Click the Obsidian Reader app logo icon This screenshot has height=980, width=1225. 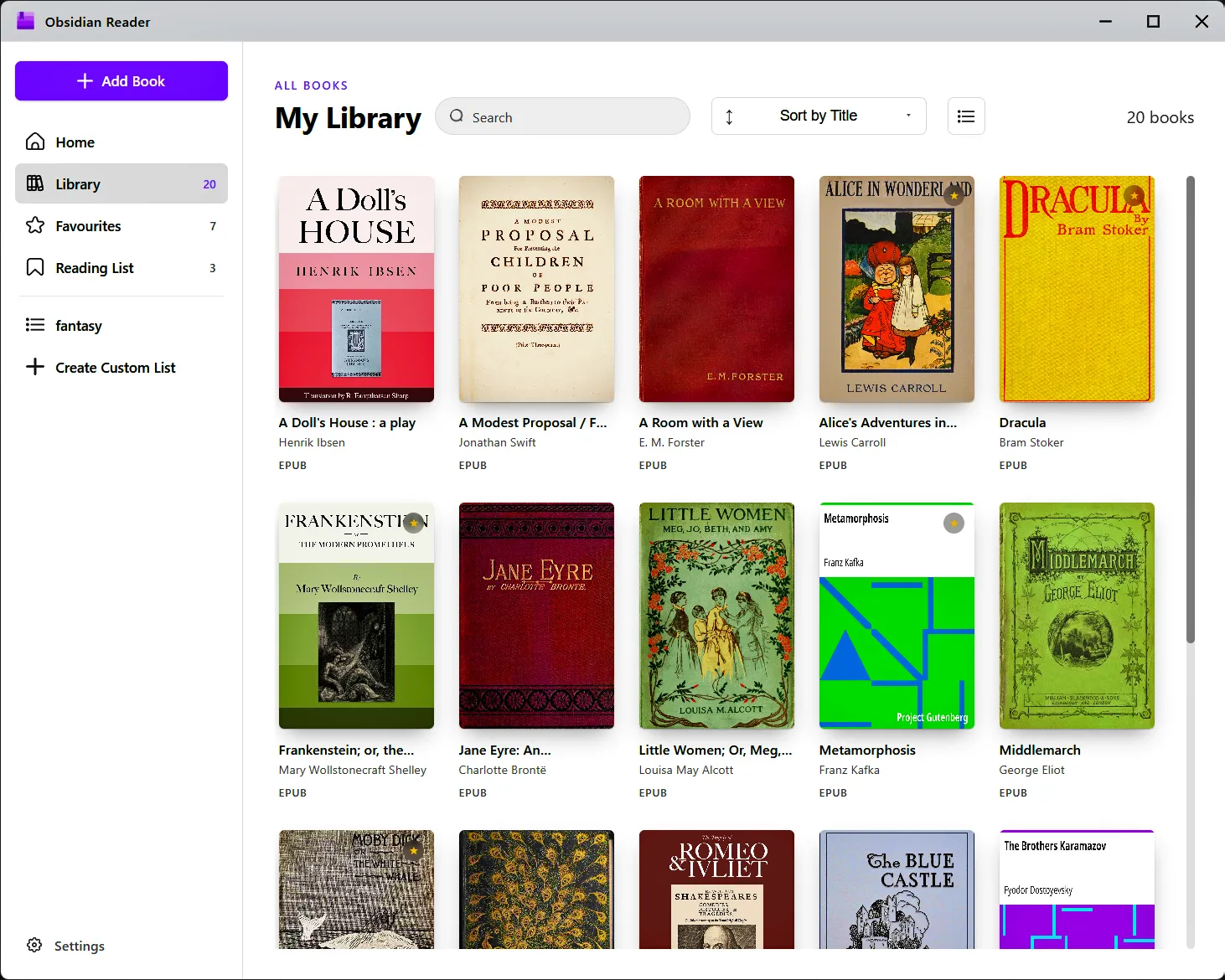coord(26,22)
